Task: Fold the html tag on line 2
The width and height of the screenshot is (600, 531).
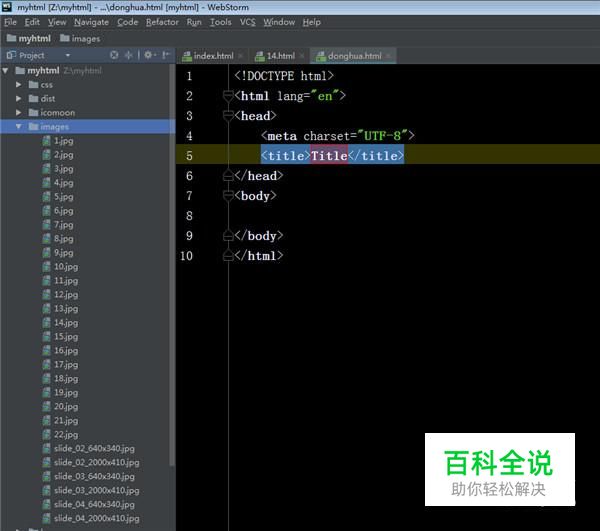Action: 228,95
